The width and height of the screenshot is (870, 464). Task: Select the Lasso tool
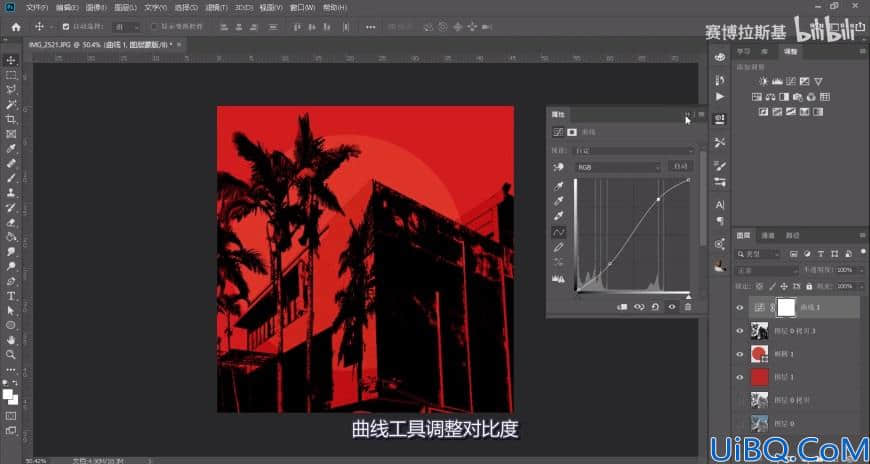point(11,89)
